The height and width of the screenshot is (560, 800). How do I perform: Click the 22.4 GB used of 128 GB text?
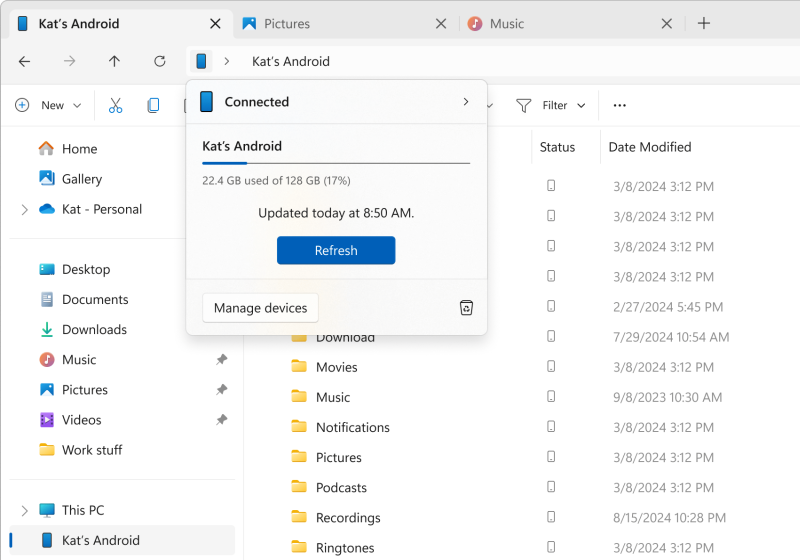pos(276,180)
